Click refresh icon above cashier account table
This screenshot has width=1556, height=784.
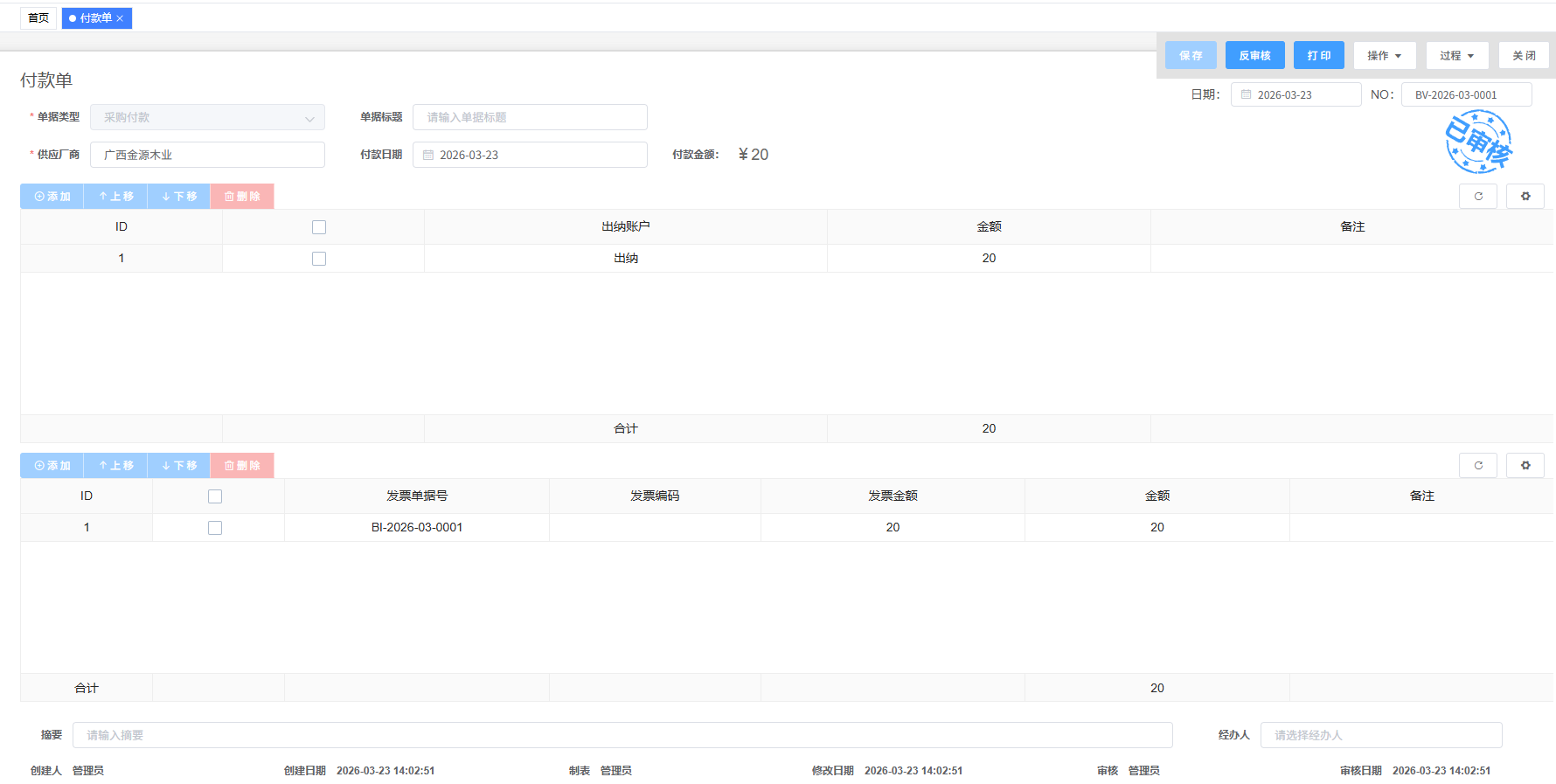[x=1478, y=197]
